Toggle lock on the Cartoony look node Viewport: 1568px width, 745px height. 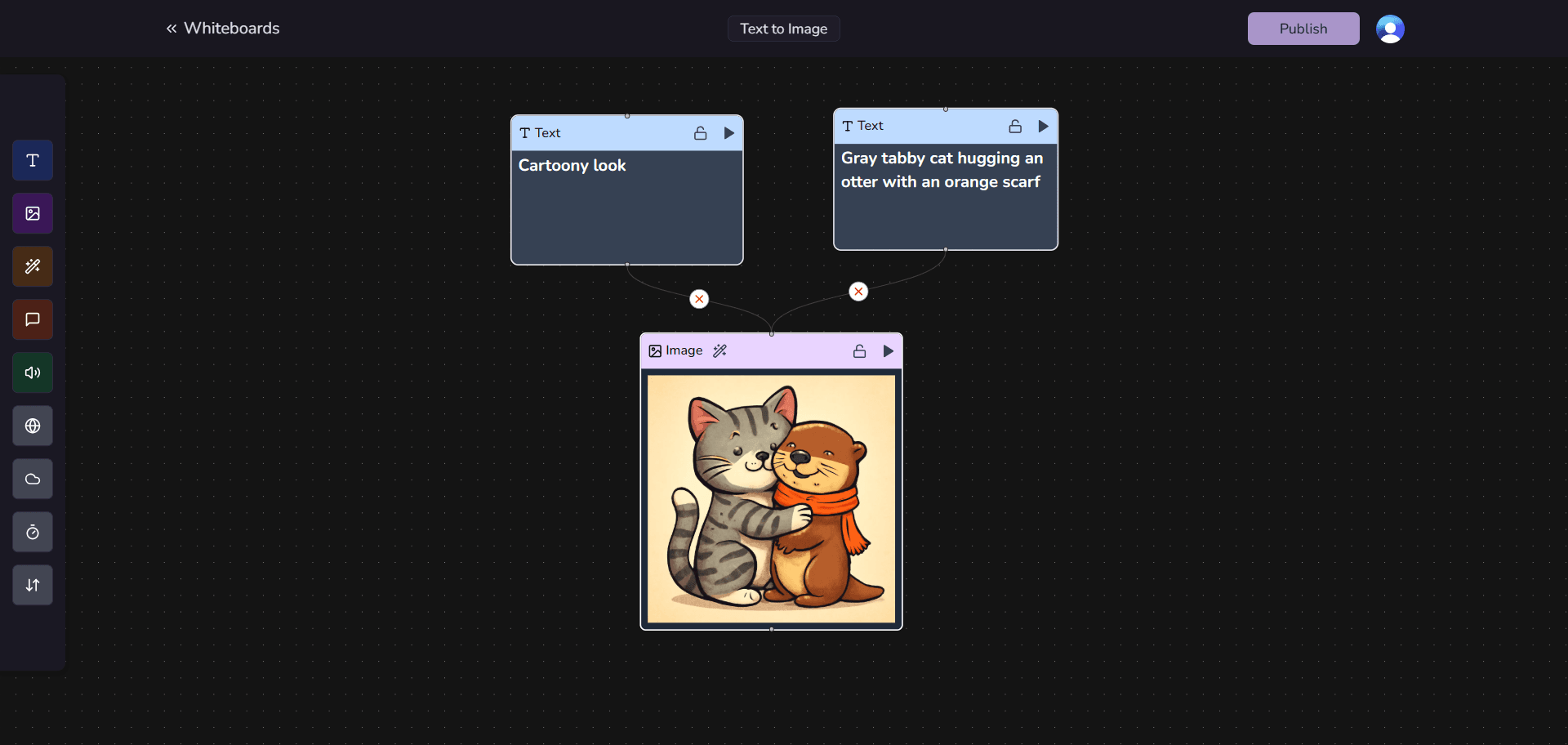tap(700, 133)
